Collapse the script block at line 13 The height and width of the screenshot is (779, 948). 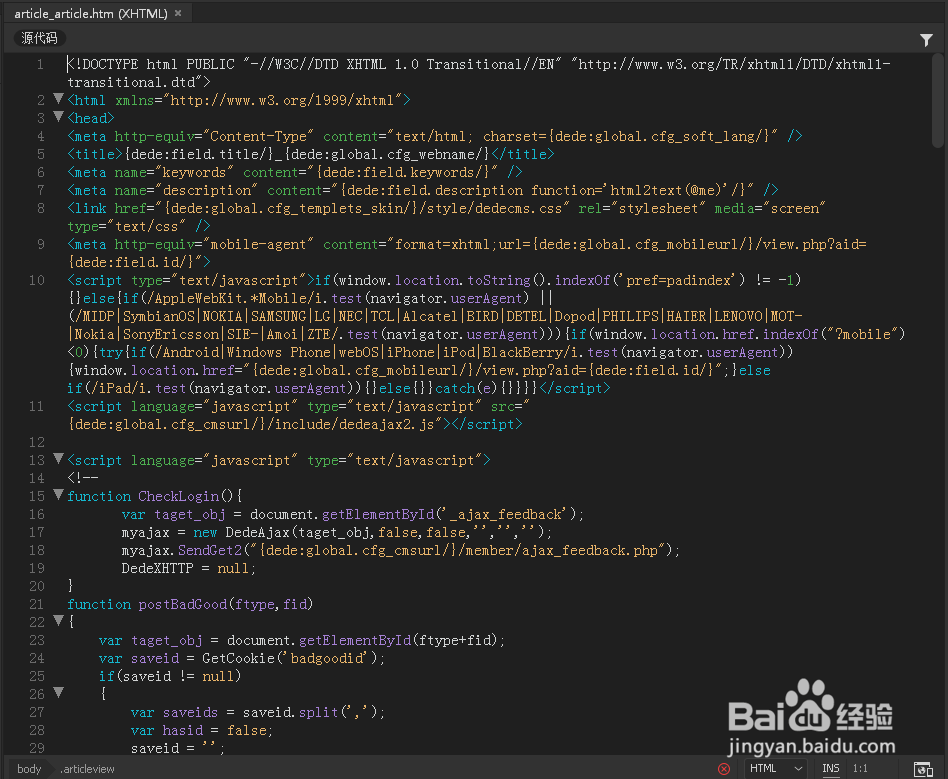click(x=59, y=458)
